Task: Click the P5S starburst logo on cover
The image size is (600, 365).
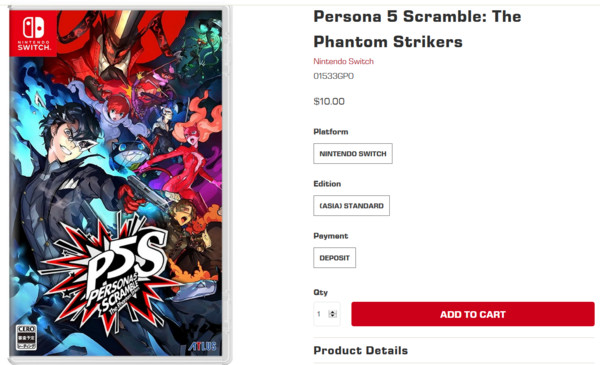Action: tap(113, 274)
